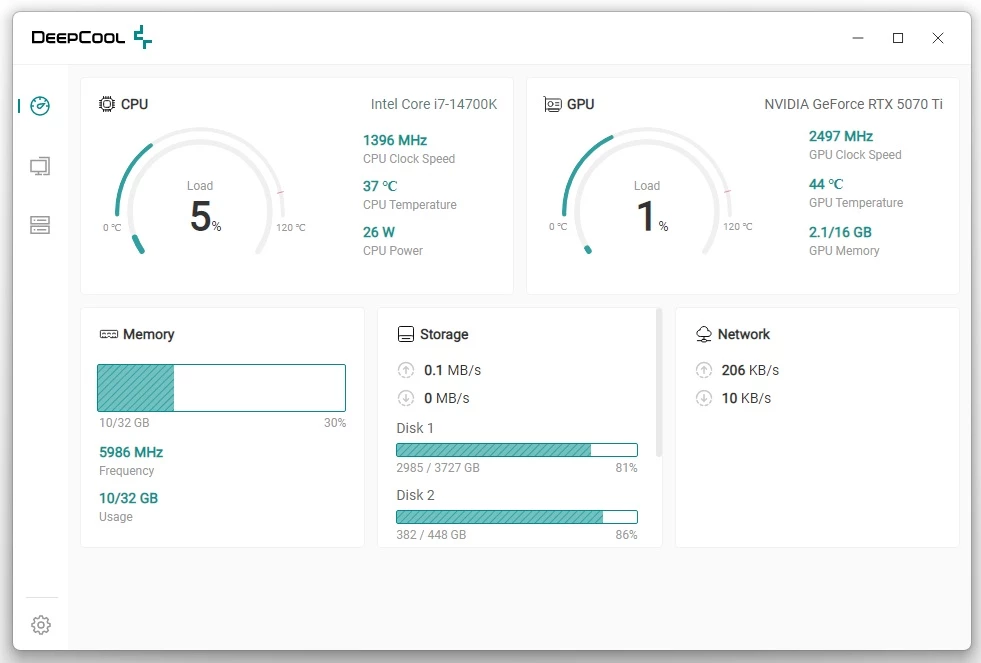Click the CPU chip icon
This screenshot has width=981, height=663.
107,104
